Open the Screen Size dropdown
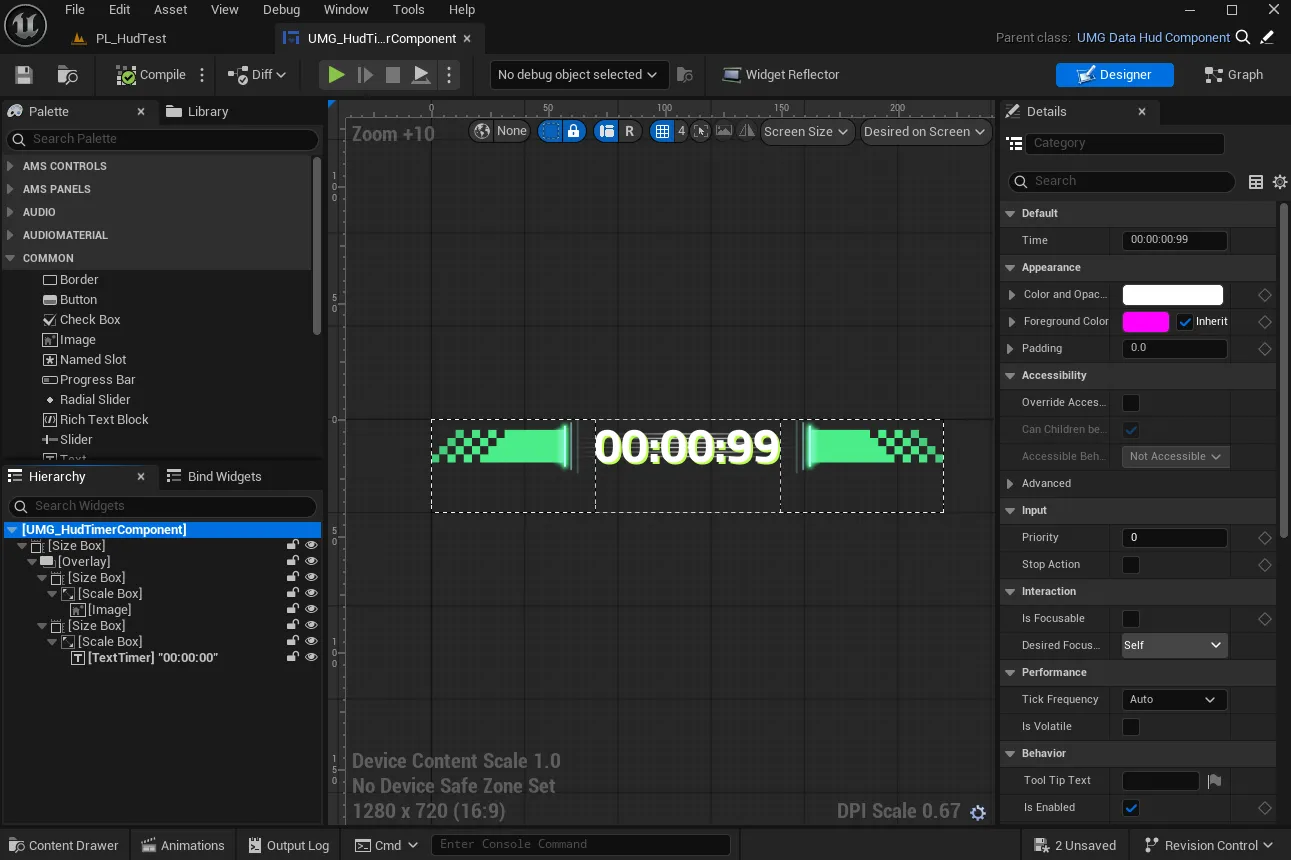This screenshot has height=860, width=1291. [x=806, y=131]
